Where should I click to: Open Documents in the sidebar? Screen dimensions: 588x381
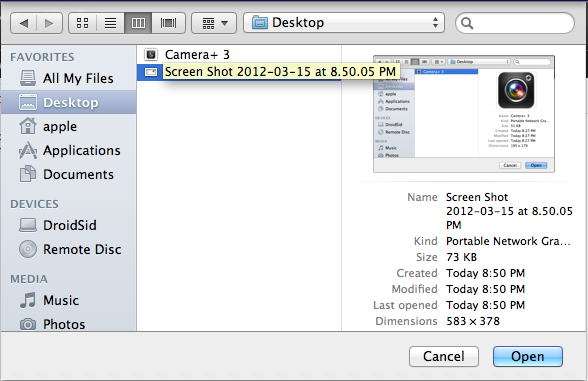click(69, 174)
